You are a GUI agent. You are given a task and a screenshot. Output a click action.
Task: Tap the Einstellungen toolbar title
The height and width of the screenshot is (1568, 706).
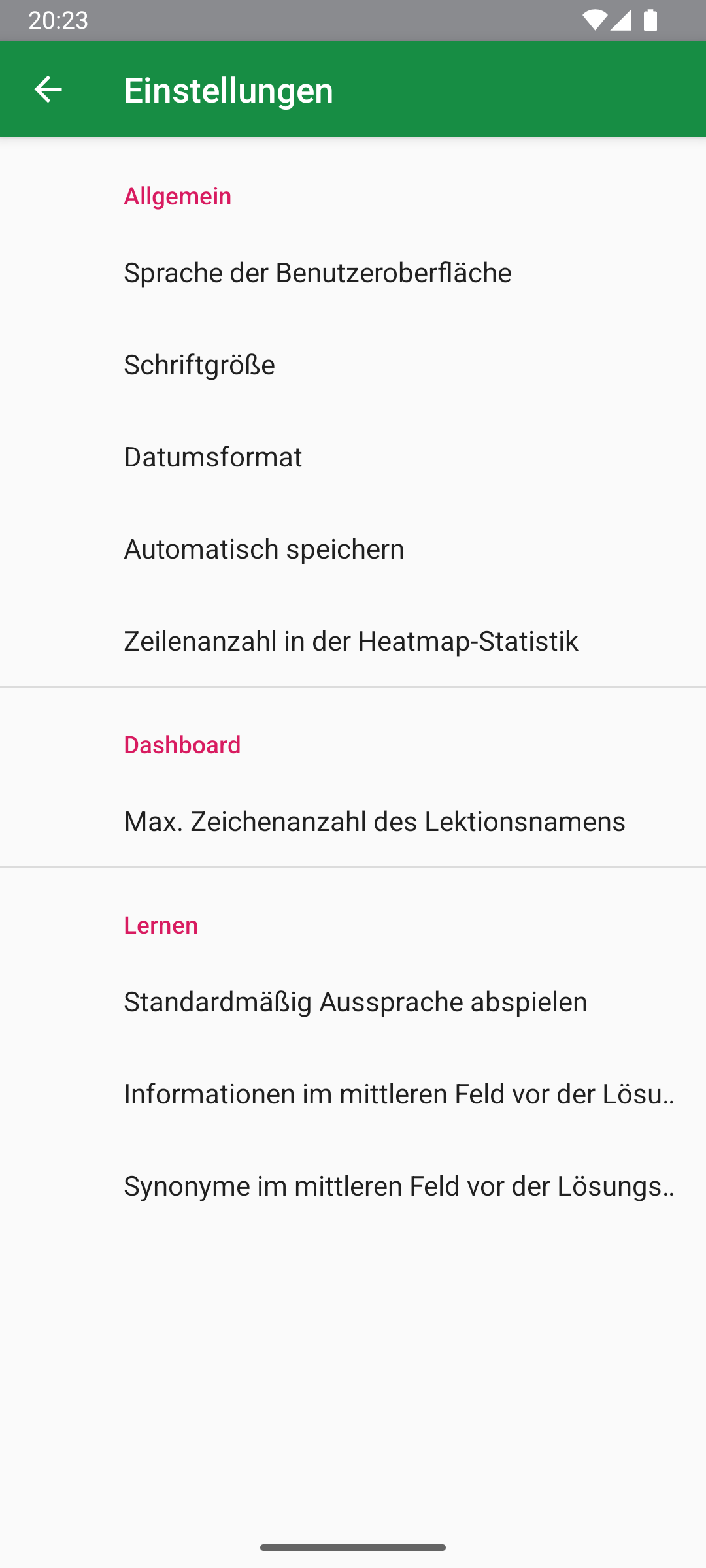228,90
